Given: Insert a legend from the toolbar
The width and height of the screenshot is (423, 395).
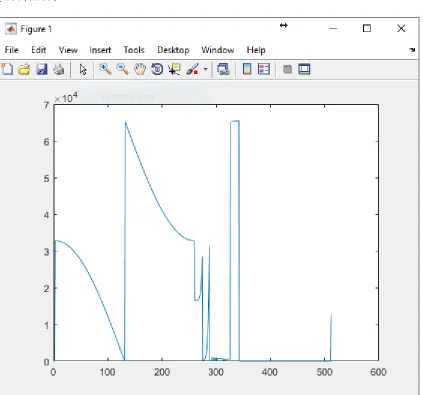Looking at the screenshot, I should tap(264, 69).
